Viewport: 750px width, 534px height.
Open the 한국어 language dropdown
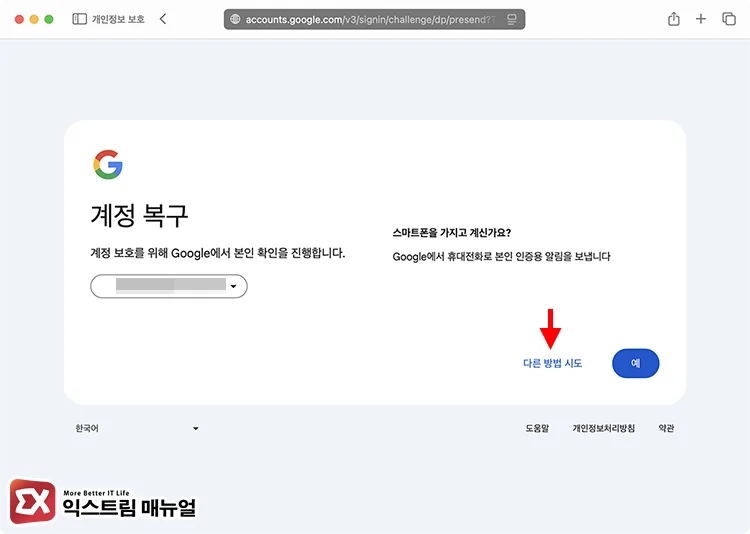click(137, 428)
